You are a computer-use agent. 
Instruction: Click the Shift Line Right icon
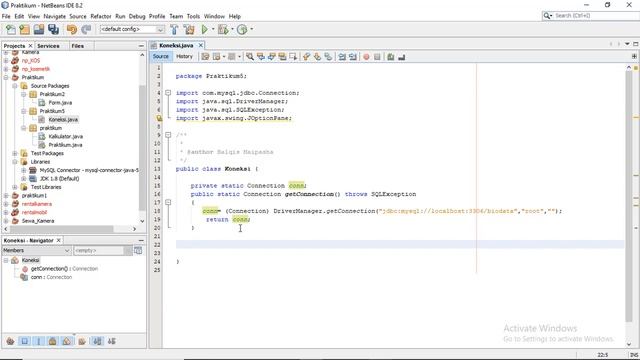pos(353,57)
